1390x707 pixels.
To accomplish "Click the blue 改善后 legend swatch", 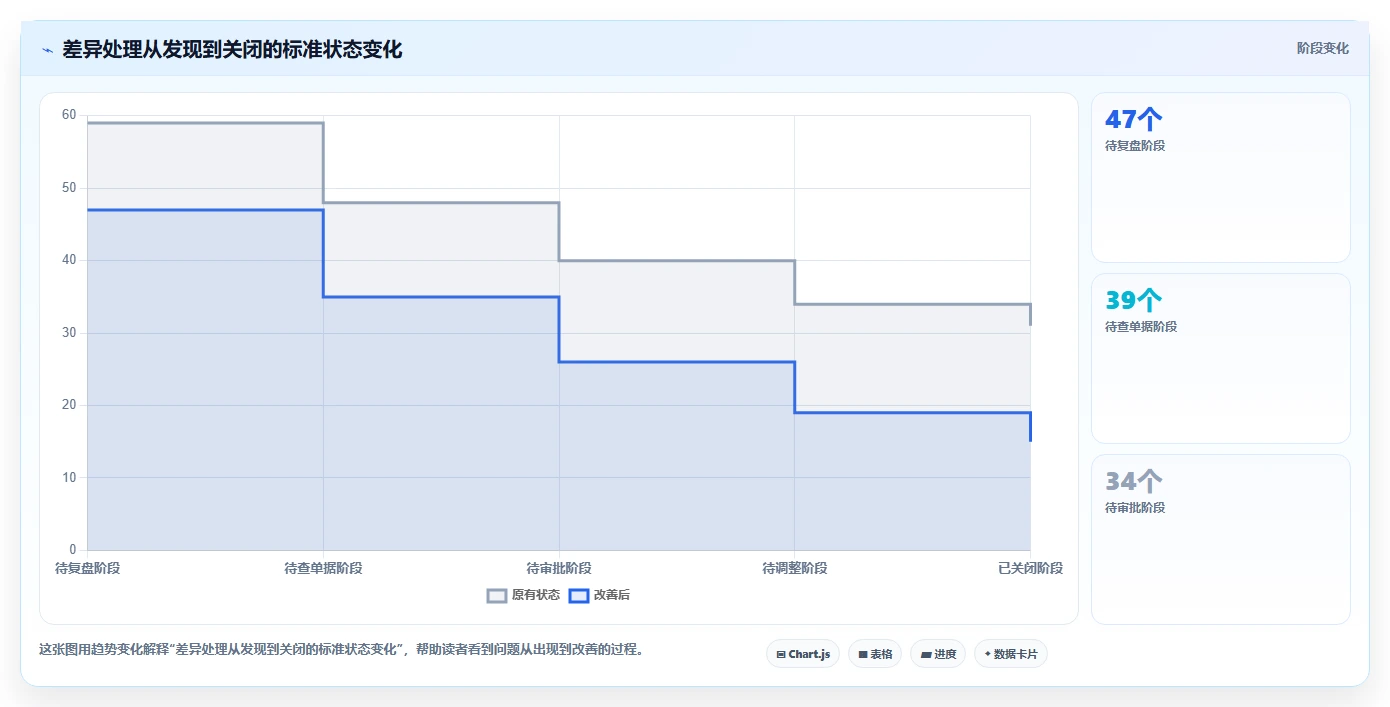I will (579, 595).
